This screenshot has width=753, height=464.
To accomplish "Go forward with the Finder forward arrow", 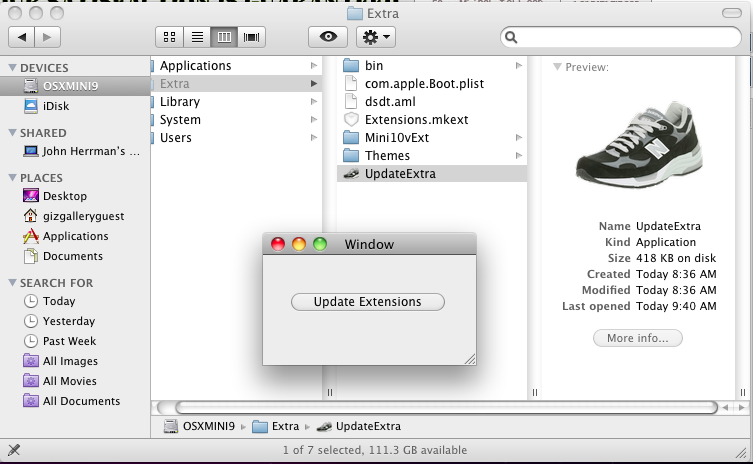I will (x=47, y=37).
